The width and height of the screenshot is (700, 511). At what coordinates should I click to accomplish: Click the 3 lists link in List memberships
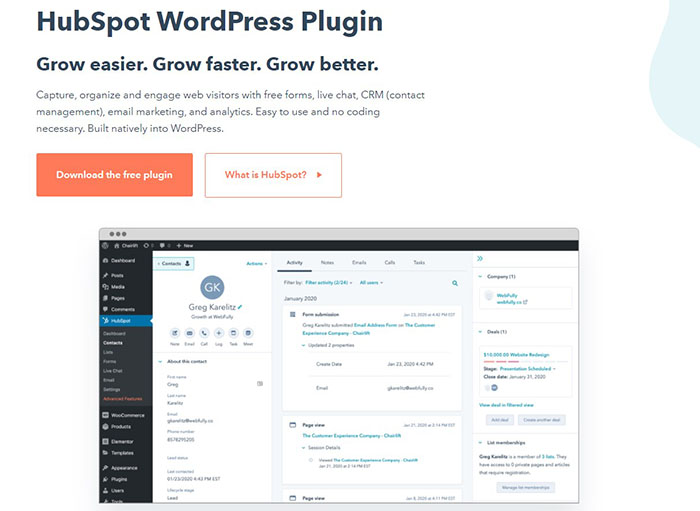click(x=548, y=457)
